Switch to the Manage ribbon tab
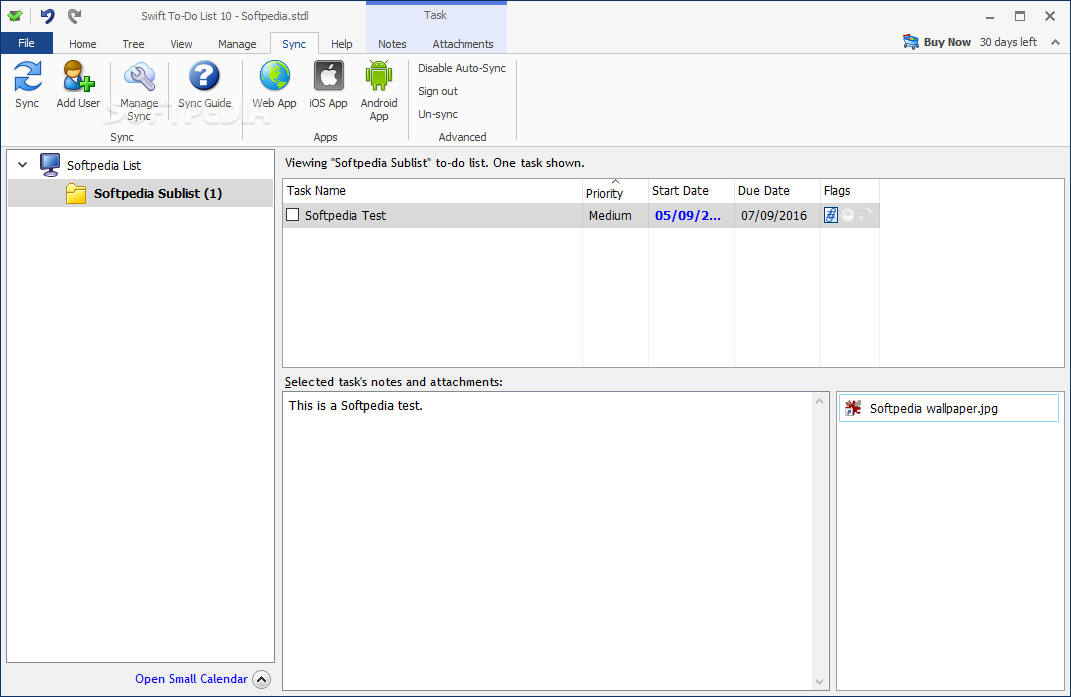Image resolution: width=1071 pixels, height=697 pixels. click(x=237, y=44)
